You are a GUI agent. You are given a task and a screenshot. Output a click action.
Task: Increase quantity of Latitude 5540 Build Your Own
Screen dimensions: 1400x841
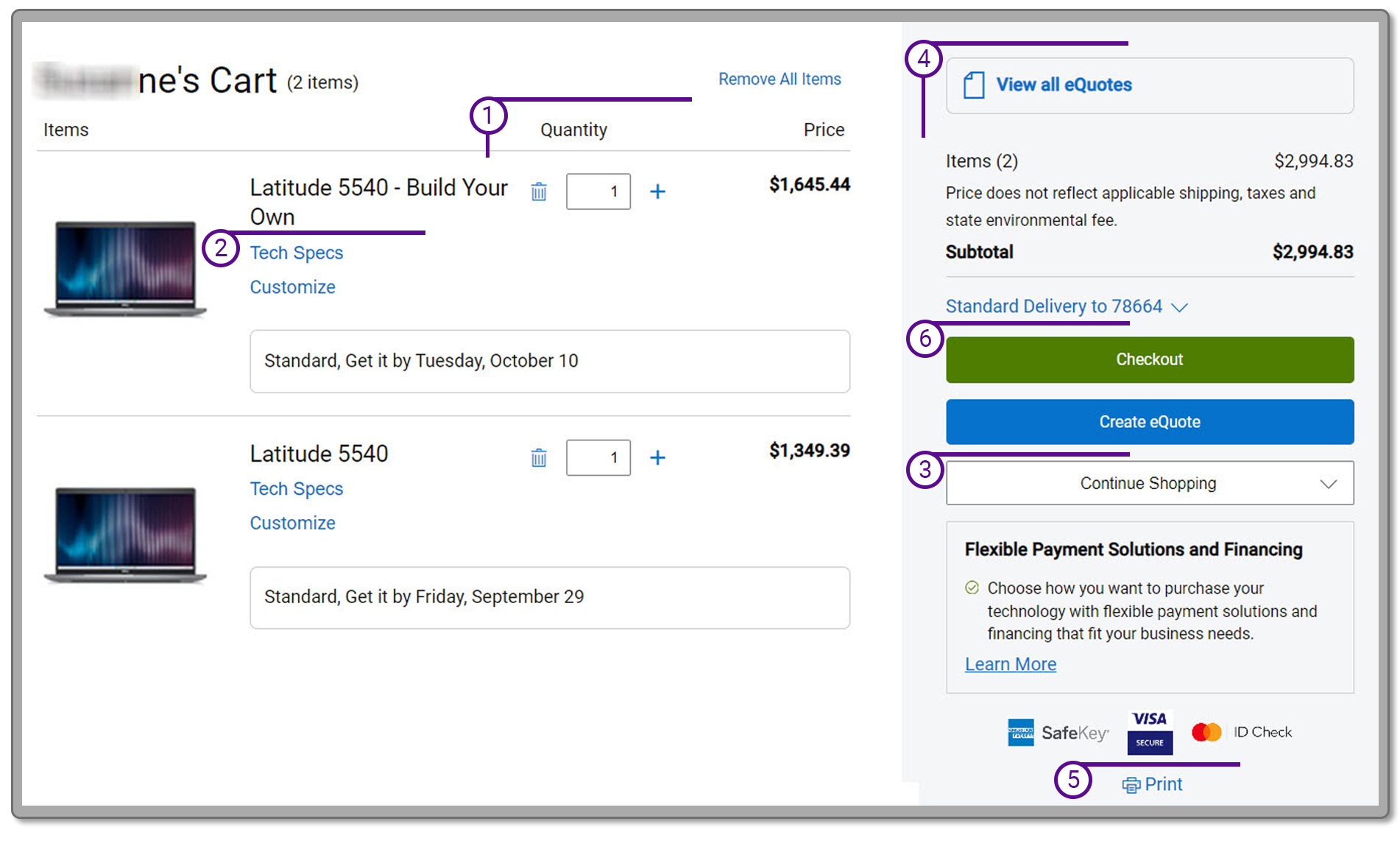pos(657,191)
